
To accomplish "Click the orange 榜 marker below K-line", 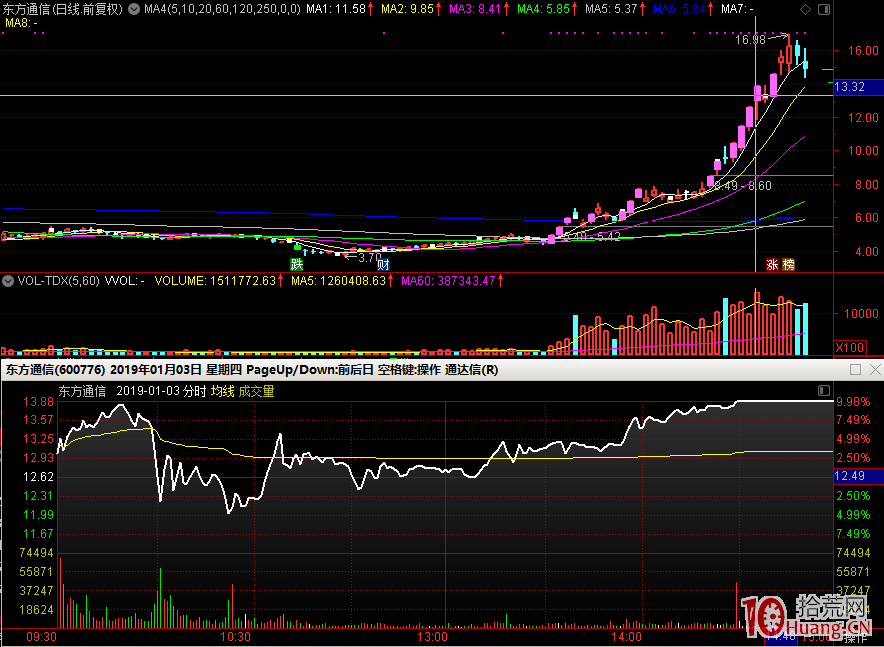I will [788, 264].
